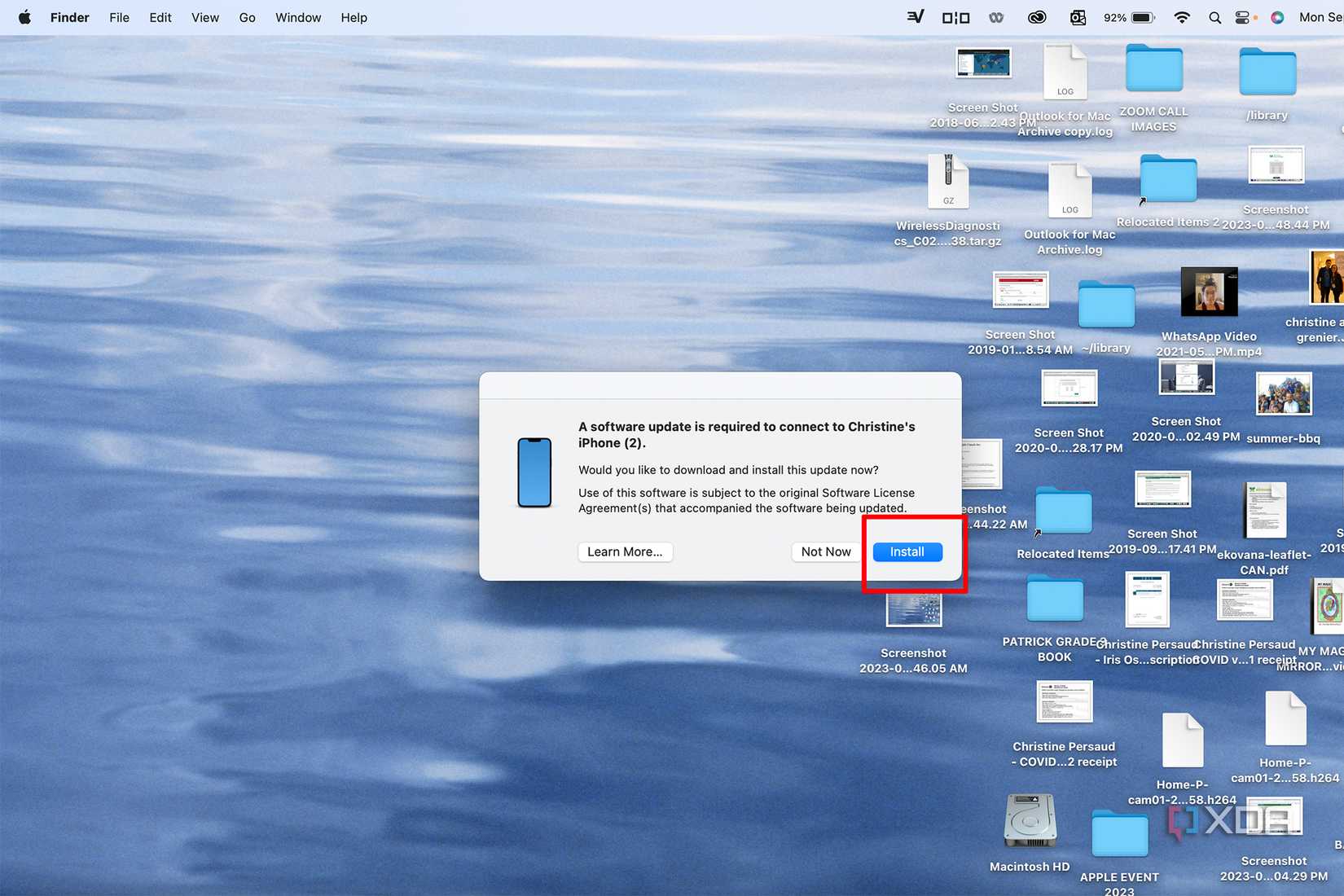Select Christine Persaud COVID 2 receipt file
This screenshot has height=896, width=1344.
click(x=1064, y=702)
